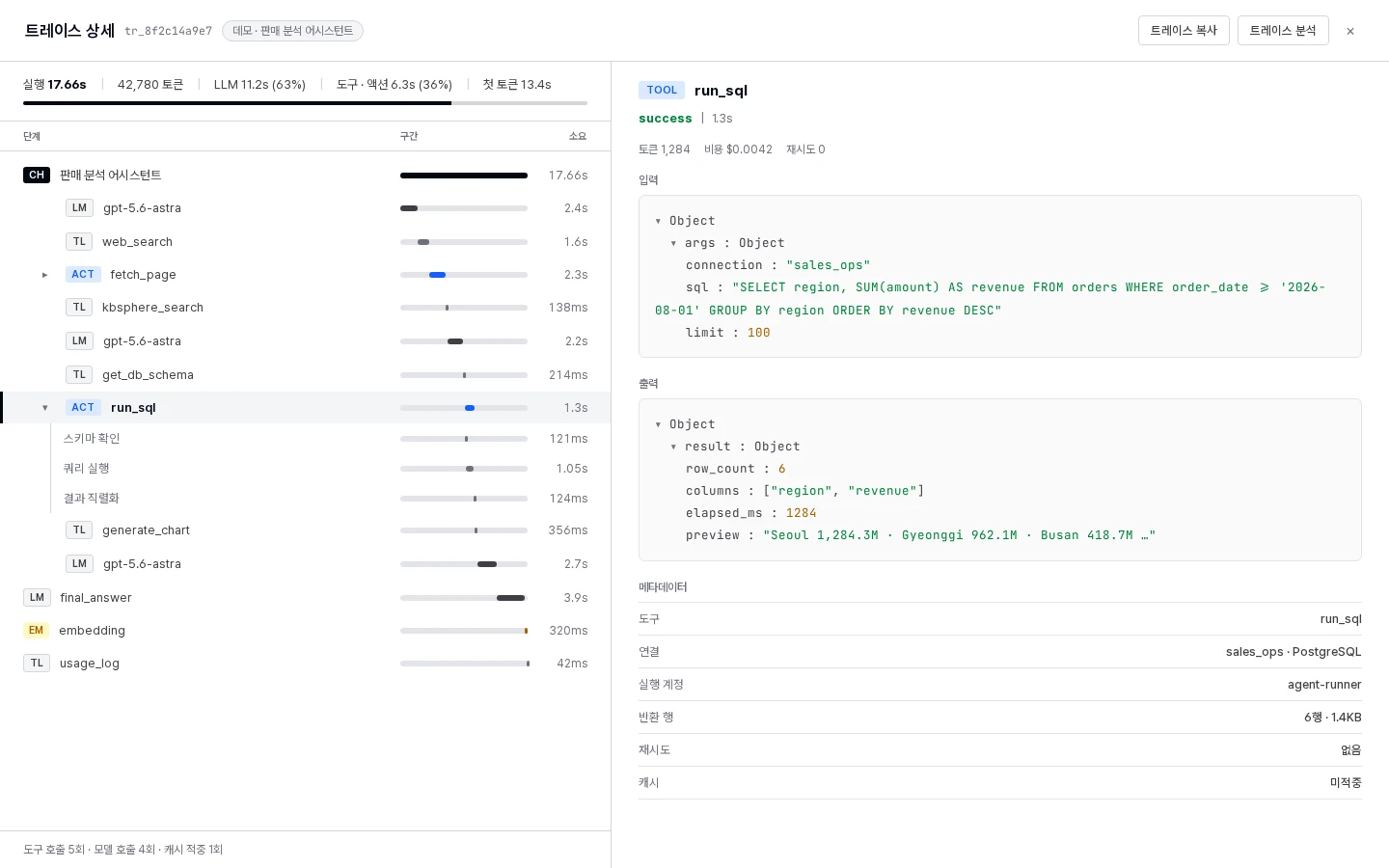This screenshot has height=868, width=1389.
Task: Collapse the output Object tree
Action: point(658,424)
